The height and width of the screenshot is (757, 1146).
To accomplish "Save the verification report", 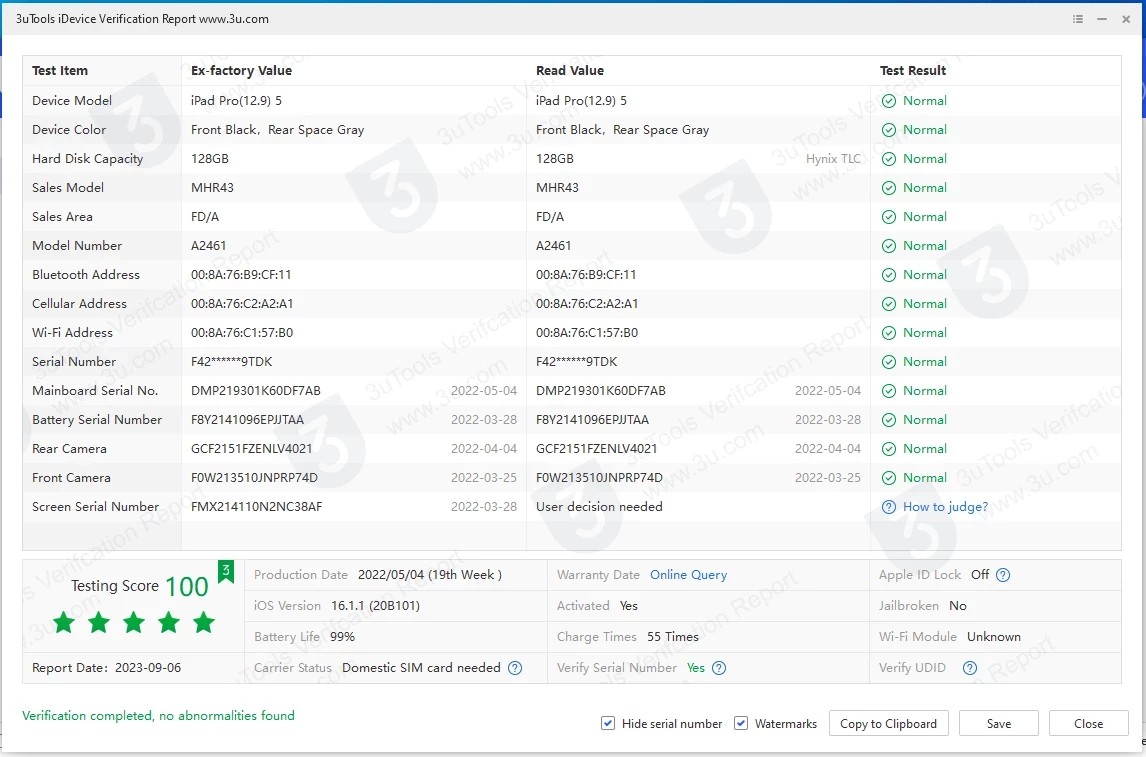I will (x=999, y=723).
